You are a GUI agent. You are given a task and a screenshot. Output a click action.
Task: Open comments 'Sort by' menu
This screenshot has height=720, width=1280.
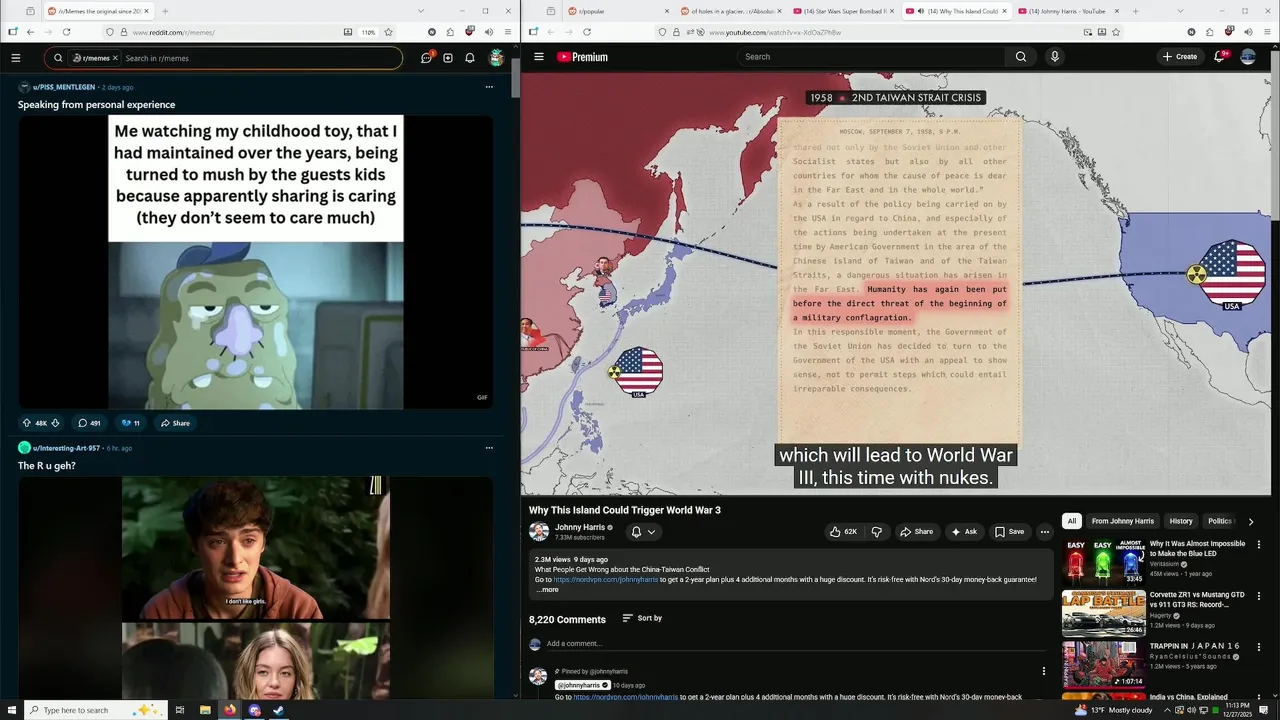point(642,618)
